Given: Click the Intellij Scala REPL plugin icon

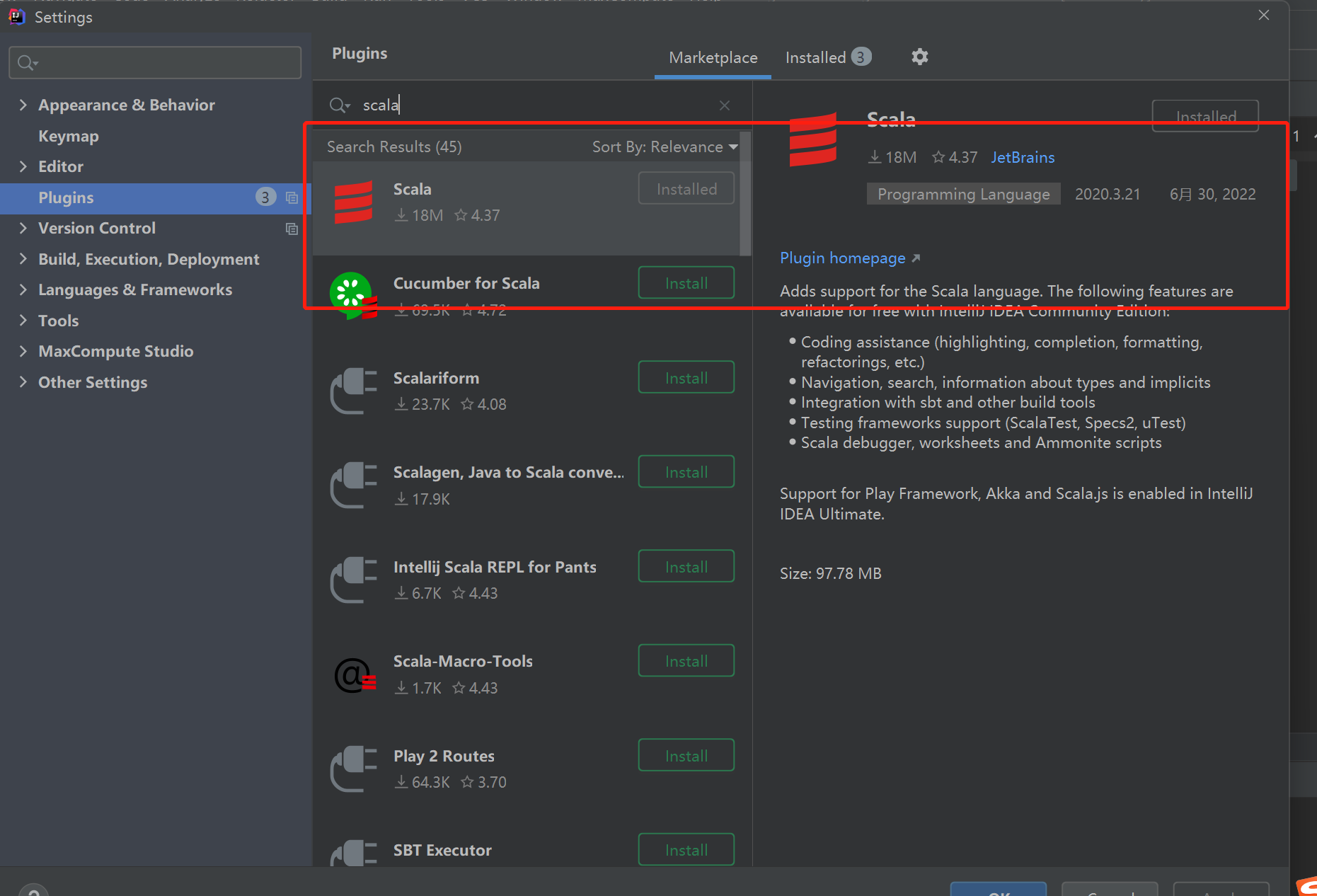Looking at the screenshot, I should [x=353, y=580].
